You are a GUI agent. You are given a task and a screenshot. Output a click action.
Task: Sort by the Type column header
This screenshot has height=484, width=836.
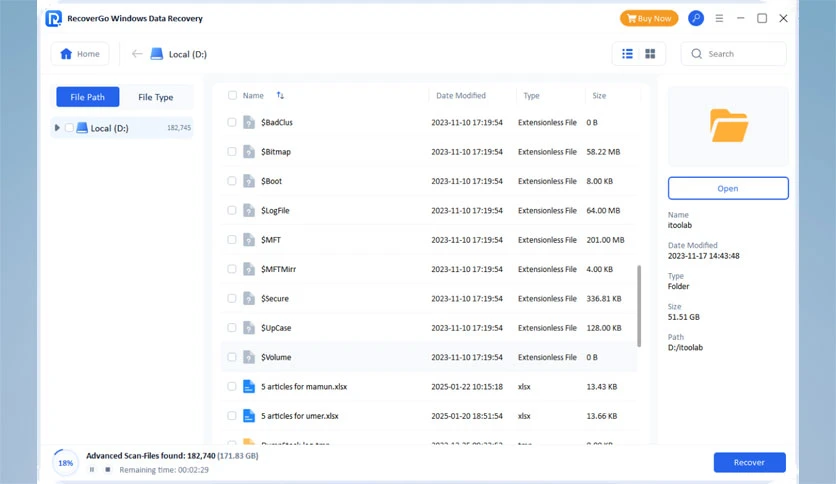[x=531, y=95]
